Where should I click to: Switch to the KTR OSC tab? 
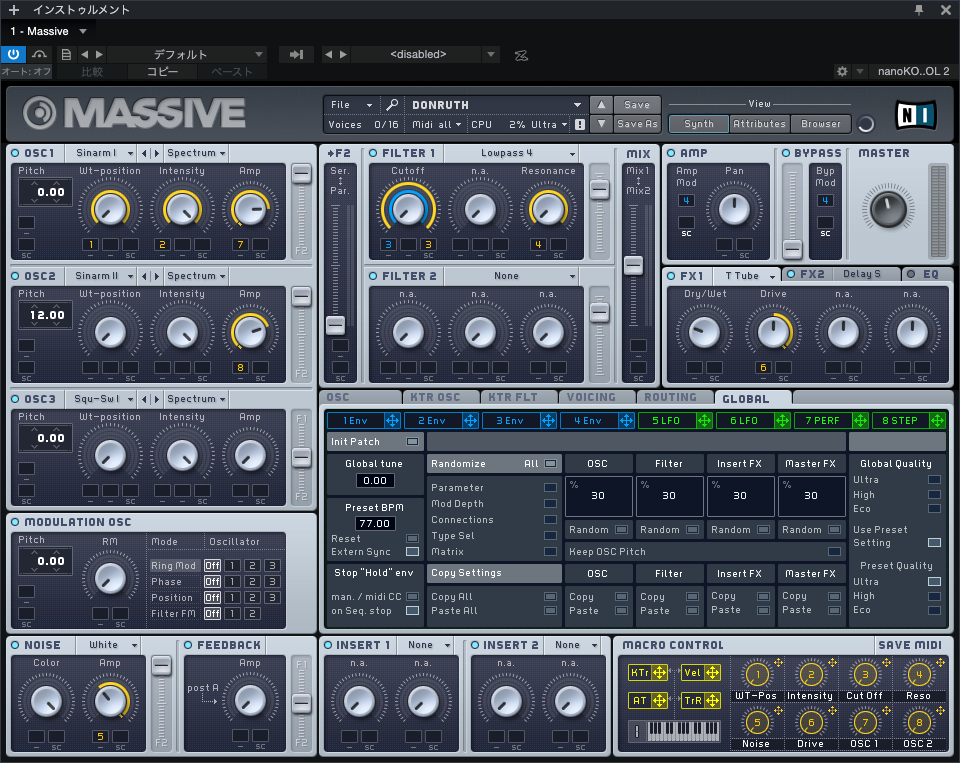pyautogui.click(x=441, y=397)
